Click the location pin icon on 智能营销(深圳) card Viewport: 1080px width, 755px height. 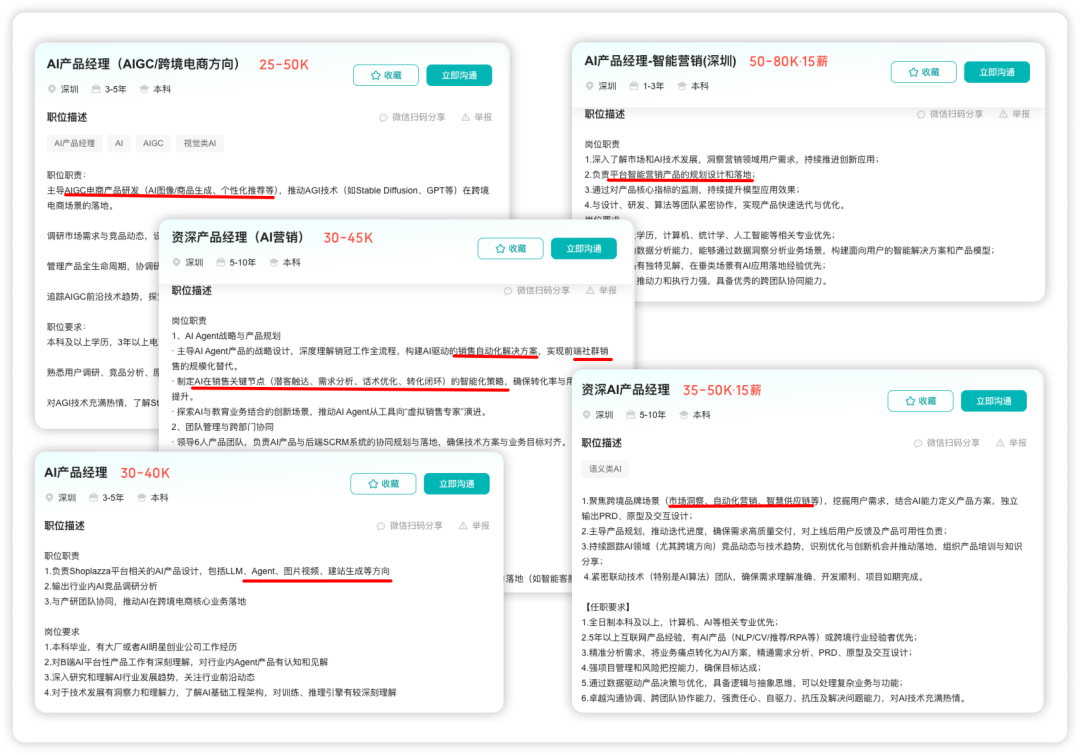tap(590, 86)
